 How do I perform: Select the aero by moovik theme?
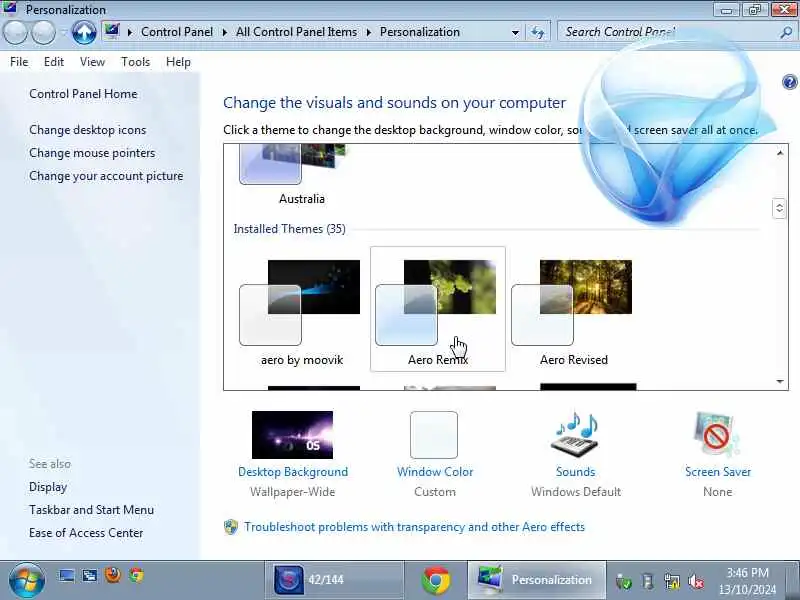point(302,309)
